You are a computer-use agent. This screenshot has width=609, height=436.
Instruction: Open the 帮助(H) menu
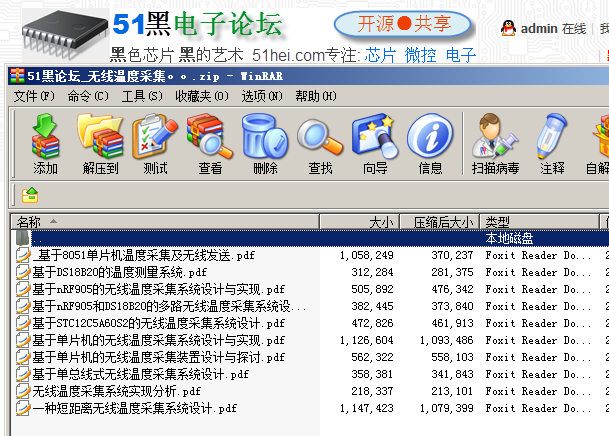(316, 96)
